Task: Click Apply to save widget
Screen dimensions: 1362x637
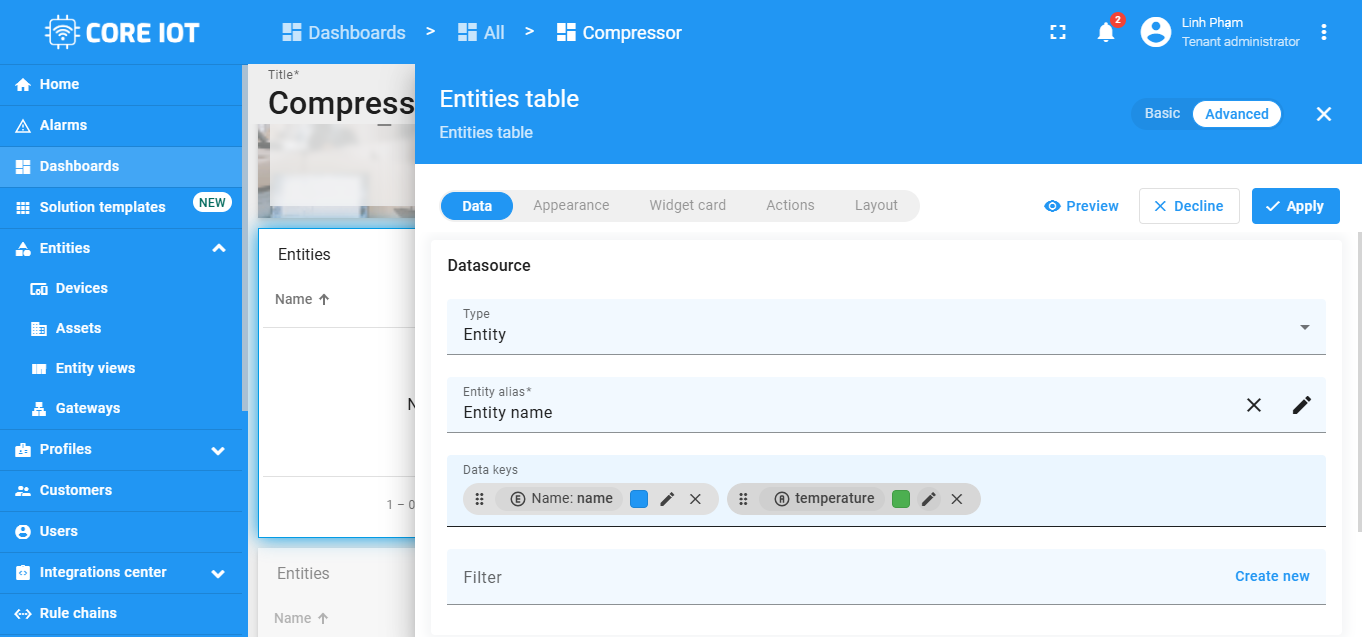Action: pyautogui.click(x=1296, y=206)
